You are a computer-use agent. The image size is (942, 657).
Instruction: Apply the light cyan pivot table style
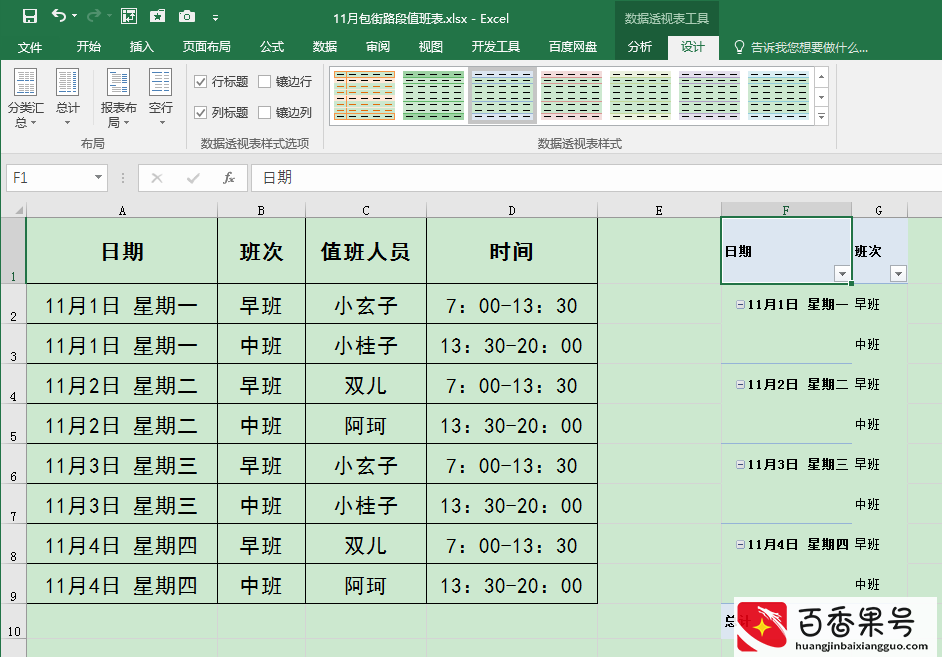click(x=779, y=95)
